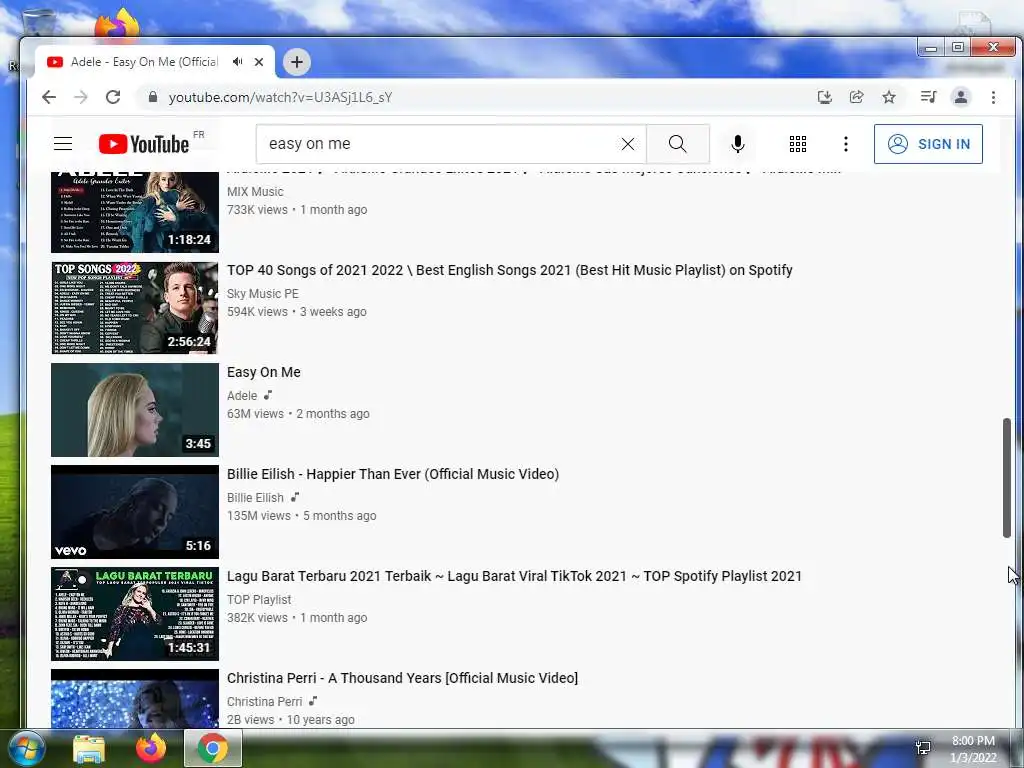Bookmark this page with the star
Image resolution: width=1024 pixels, height=768 pixels.
tap(889, 97)
